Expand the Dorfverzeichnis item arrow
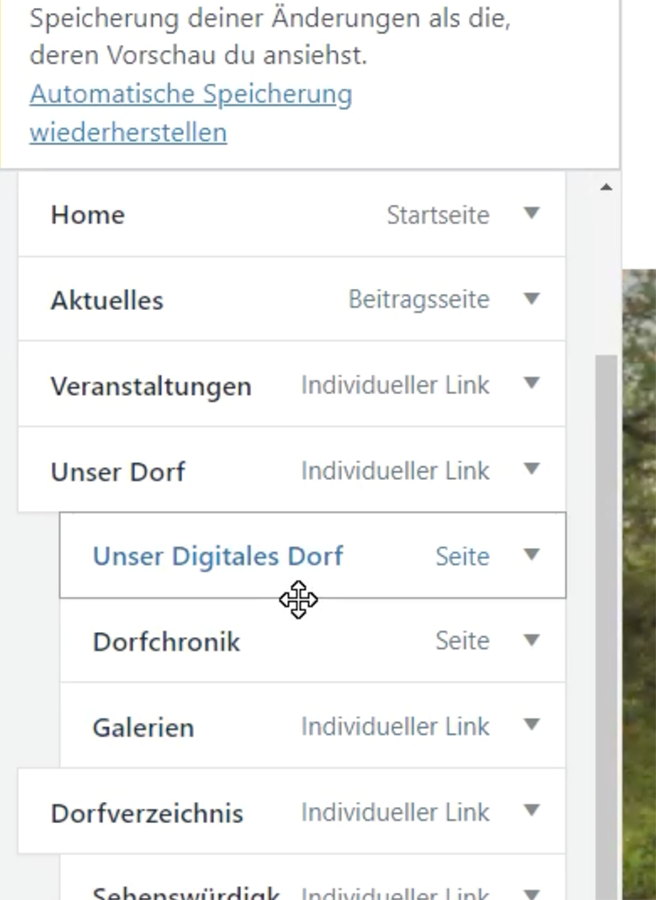656x900 pixels. point(532,811)
